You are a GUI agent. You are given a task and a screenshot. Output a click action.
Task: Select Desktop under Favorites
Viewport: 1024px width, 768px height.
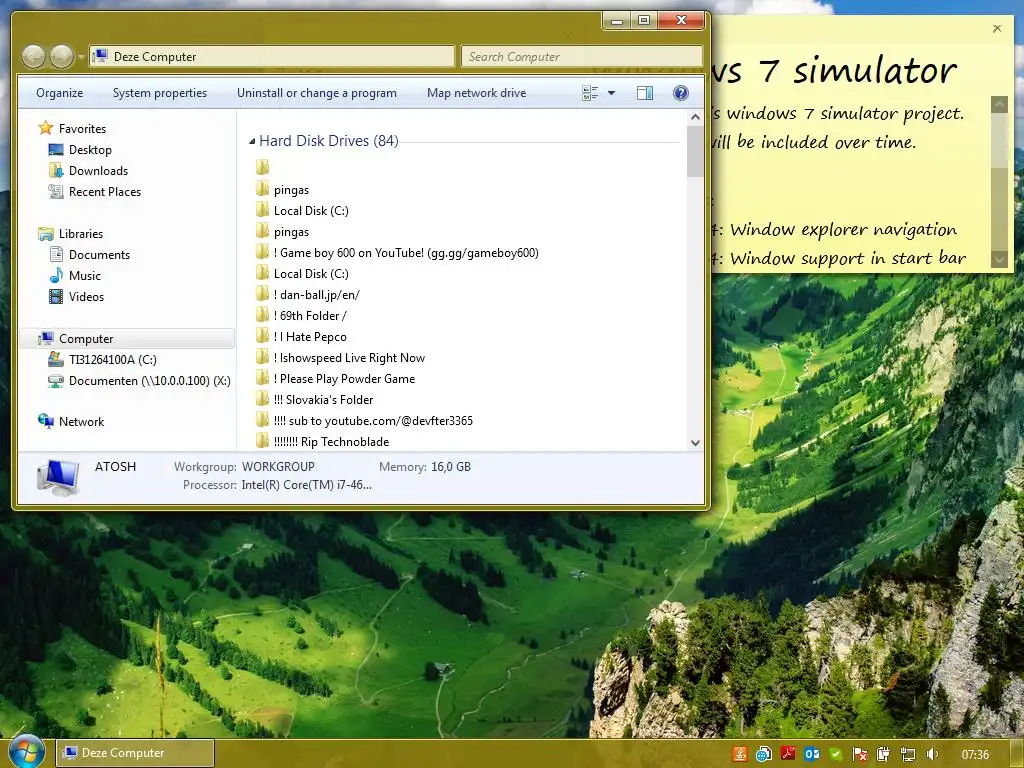point(80,150)
